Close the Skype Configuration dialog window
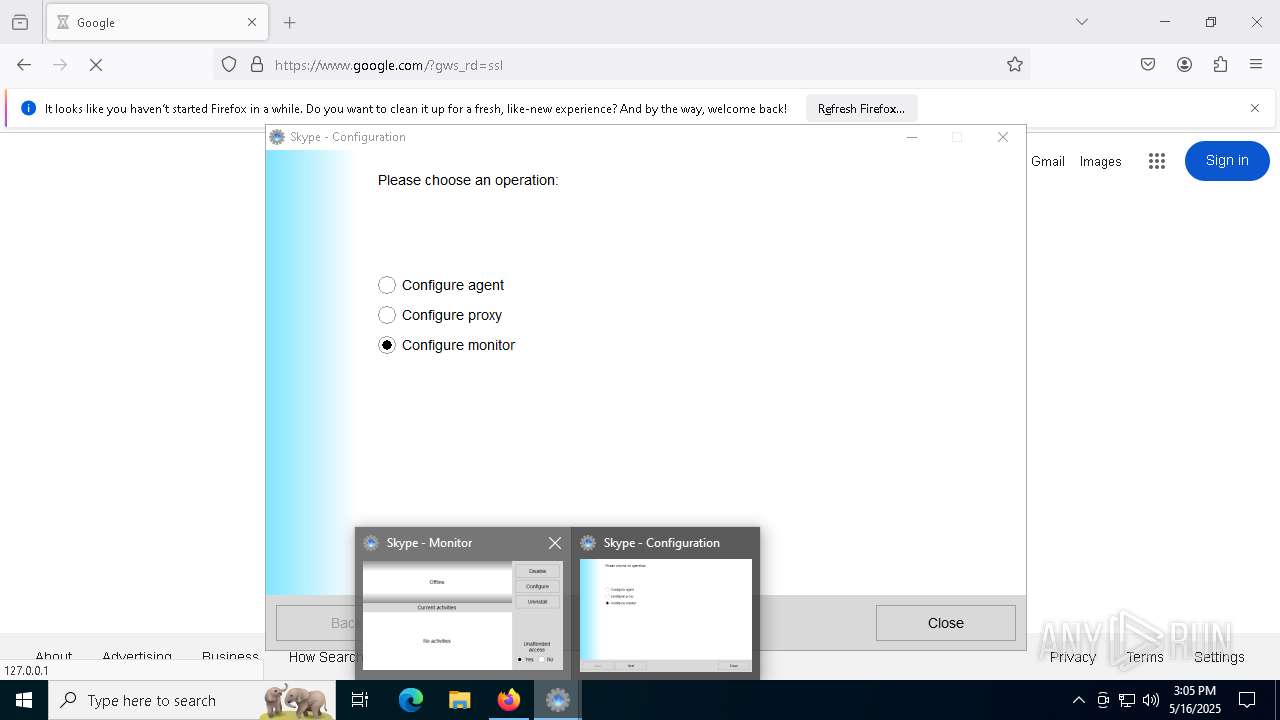This screenshot has width=1280, height=720. click(1003, 137)
